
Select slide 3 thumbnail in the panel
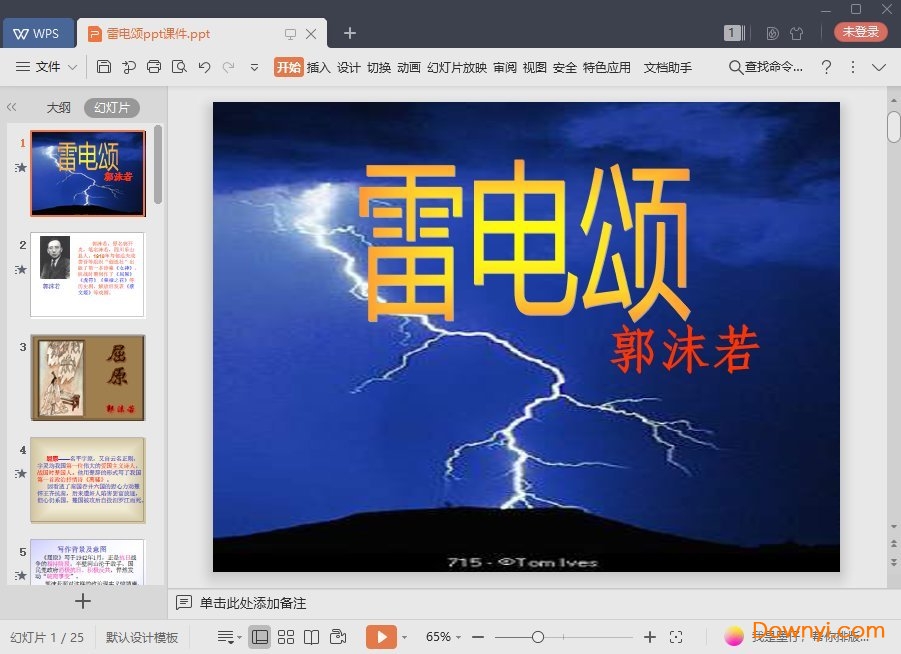tap(87, 377)
